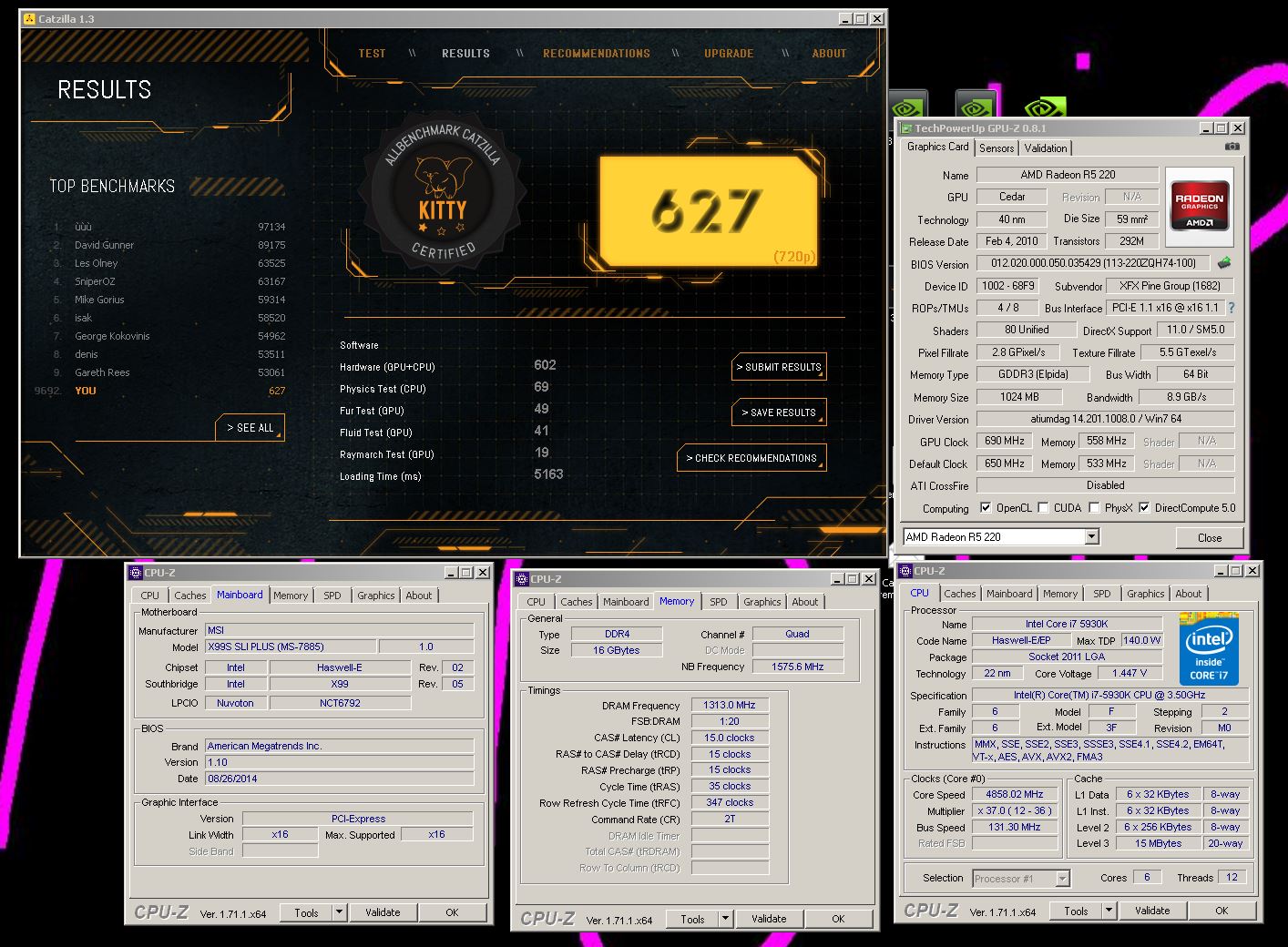Click Validate in the CPU-tab CPU-Z window
The image size is (1288, 947).
1152,911
